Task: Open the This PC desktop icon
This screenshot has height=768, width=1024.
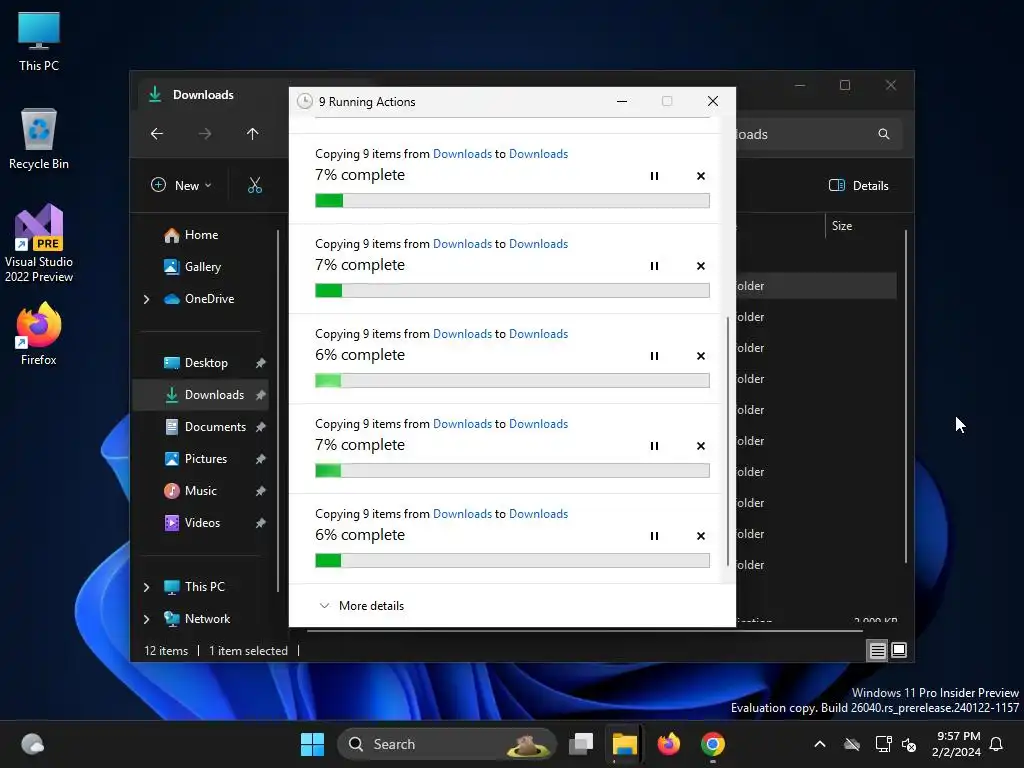Action: pyautogui.click(x=39, y=41)
